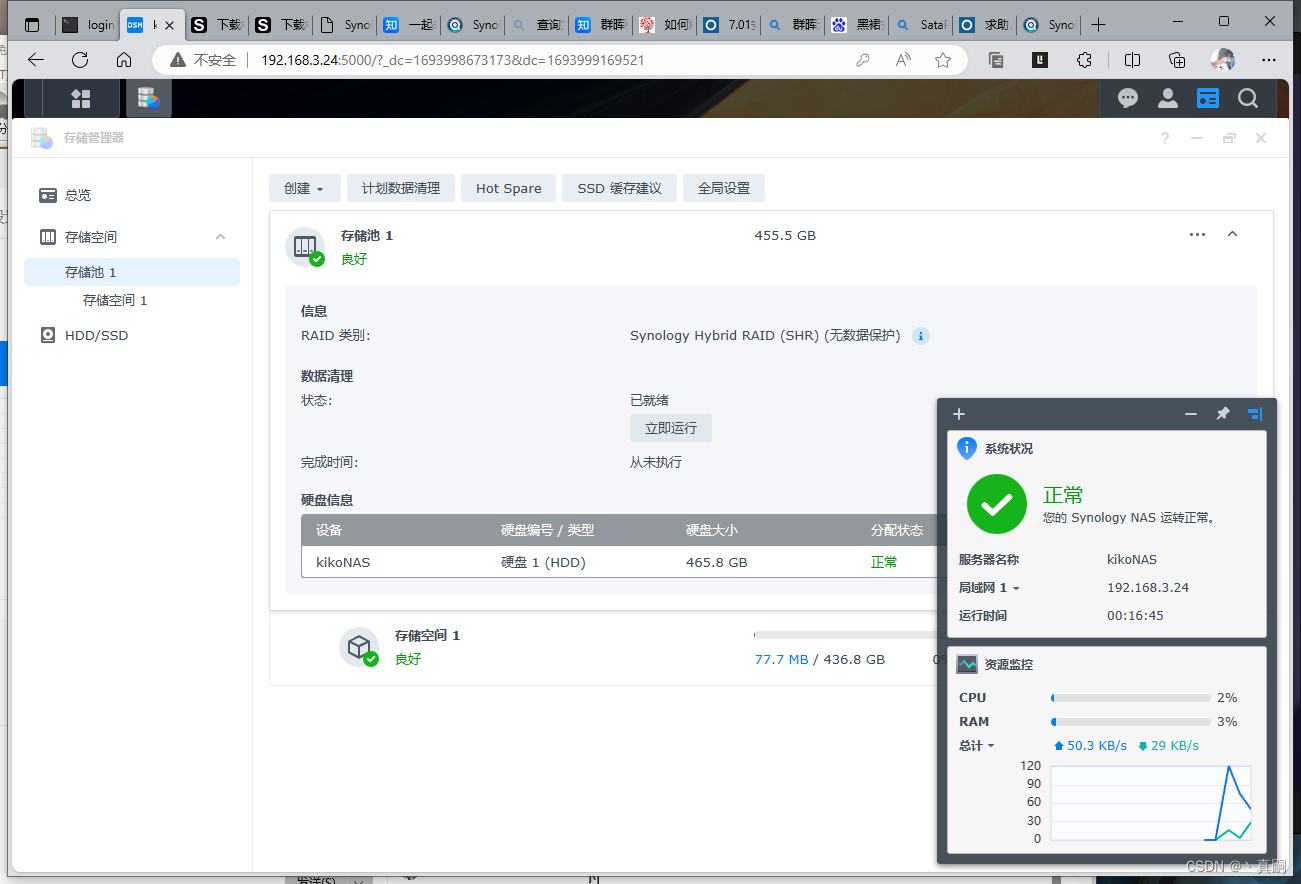
Task: Switch to the login browser tab
Action: point(88,25)
